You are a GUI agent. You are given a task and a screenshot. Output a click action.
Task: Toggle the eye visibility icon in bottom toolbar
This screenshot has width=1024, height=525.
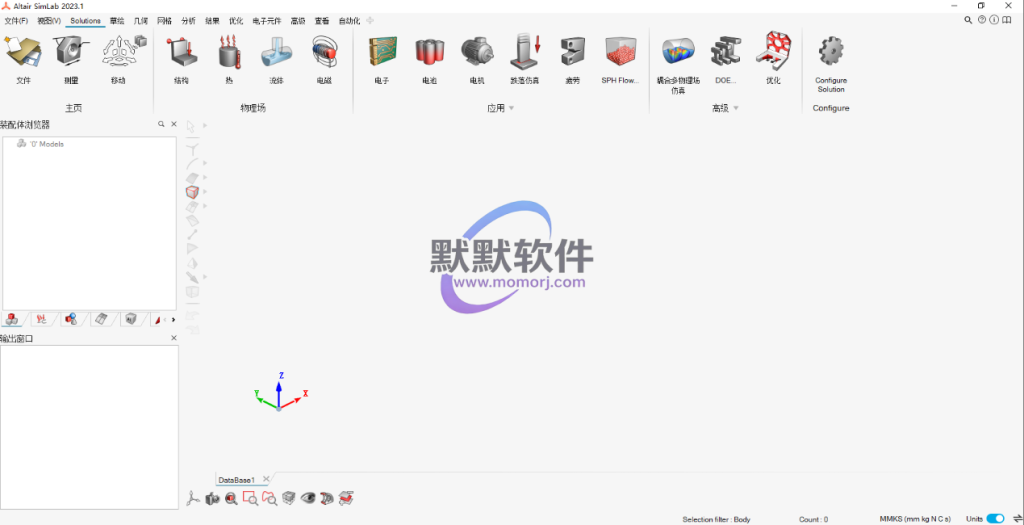[308, 498]
